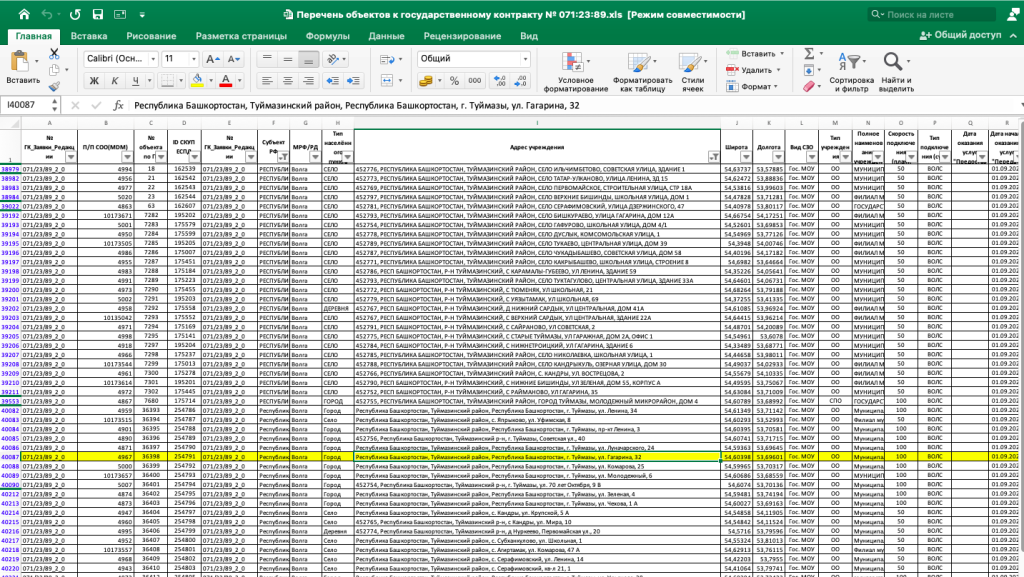The width and height of the screenshot is (1024, 577).
Task: Align text to bottom
Action: coord(308,59)
